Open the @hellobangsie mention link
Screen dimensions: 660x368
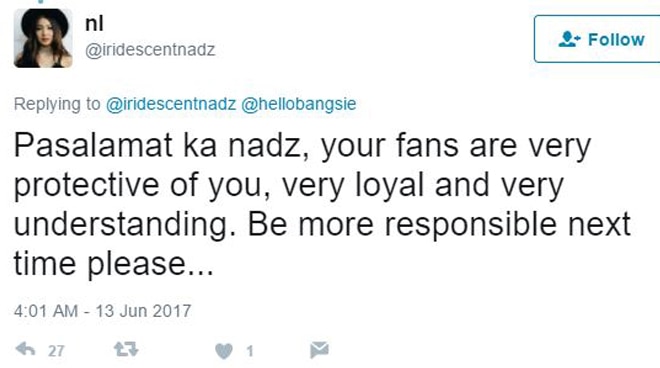click(x=299, y=104)
